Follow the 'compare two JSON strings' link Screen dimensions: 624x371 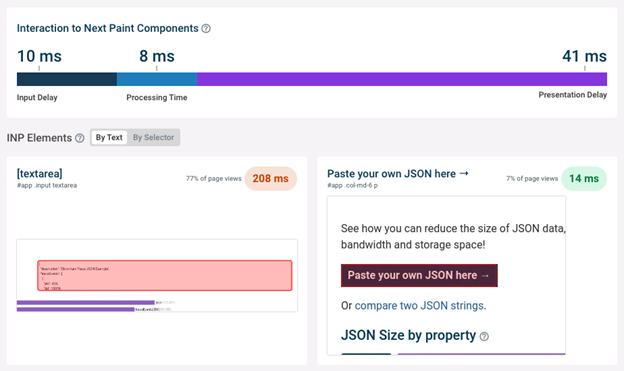coord(419,305)
